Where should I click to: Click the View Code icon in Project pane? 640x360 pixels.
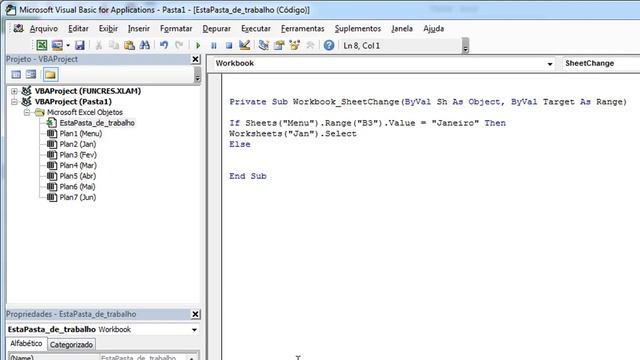pos(16,74)
